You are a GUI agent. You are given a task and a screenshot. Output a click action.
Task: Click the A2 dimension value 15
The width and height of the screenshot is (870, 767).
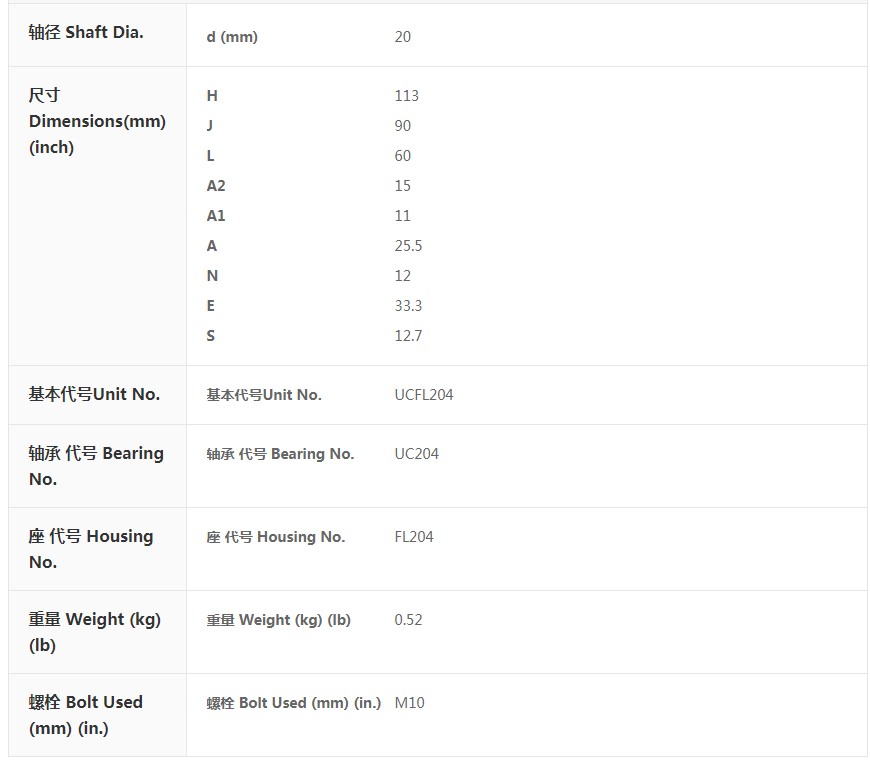tap(403, 186)
